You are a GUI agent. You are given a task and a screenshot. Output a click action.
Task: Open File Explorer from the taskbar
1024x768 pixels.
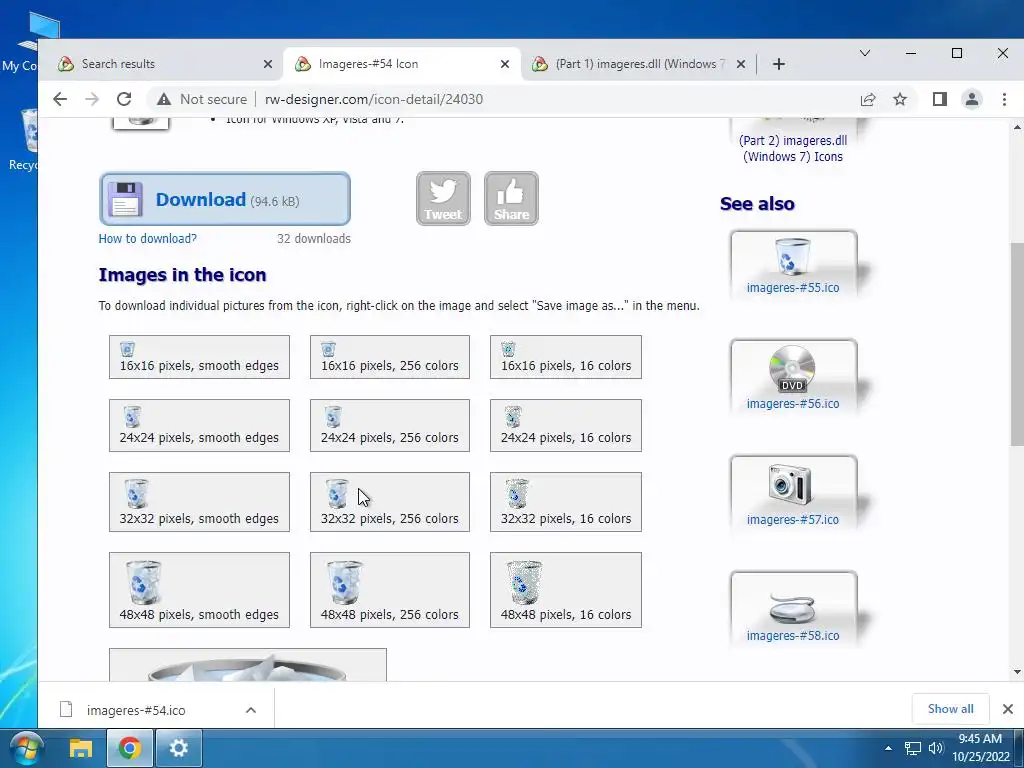point(81,748)
